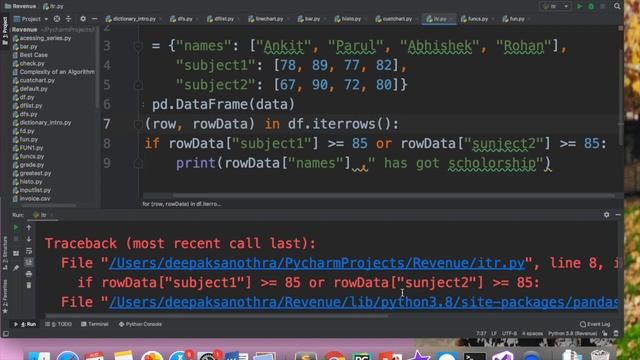Click the restore layout icon in Run panel
Viewport: 640px width, 360px height.
click(16, 253)
